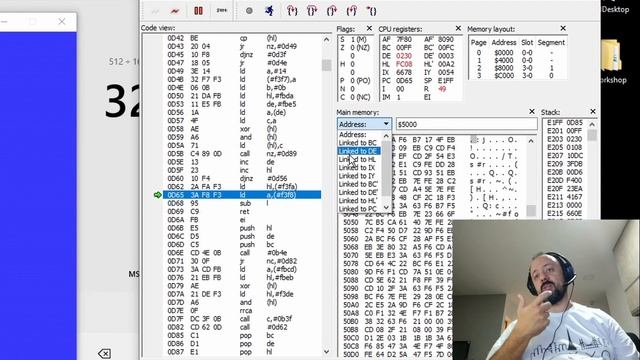Click the main memory scrollbar thumb
Viewport: 640px width, 360px height.
pos(531,210)
